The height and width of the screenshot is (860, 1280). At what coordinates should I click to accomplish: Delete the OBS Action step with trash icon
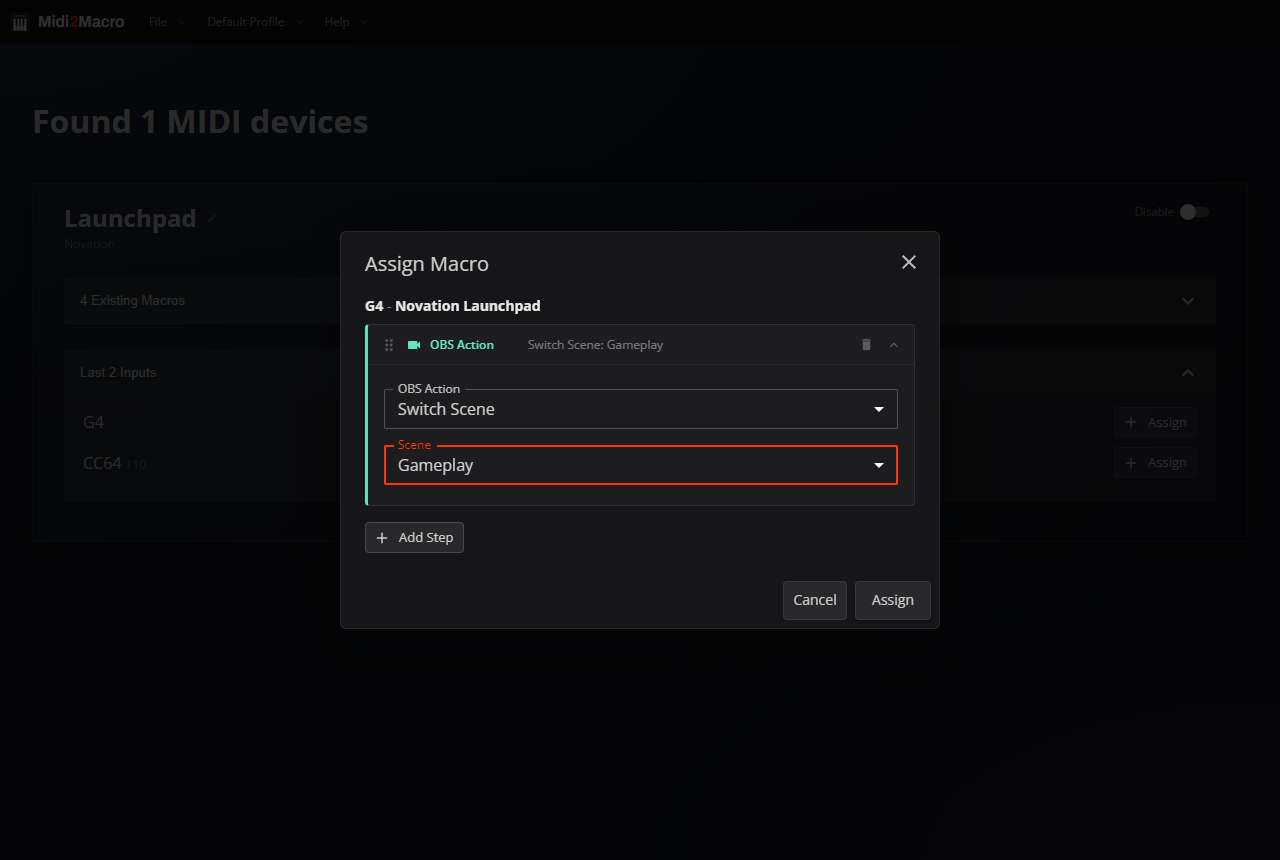[866, 345]
